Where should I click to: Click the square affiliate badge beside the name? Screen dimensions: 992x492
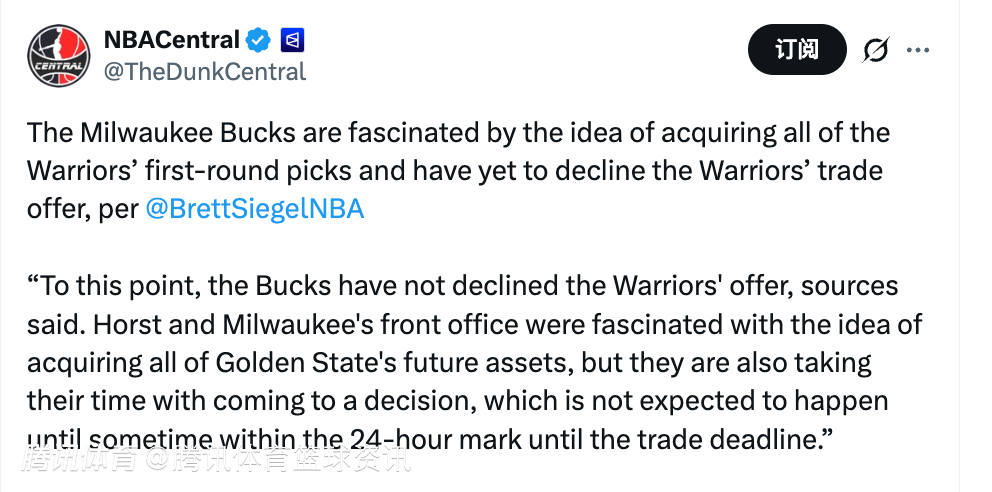pyautogui.click(x=294, y=41)
